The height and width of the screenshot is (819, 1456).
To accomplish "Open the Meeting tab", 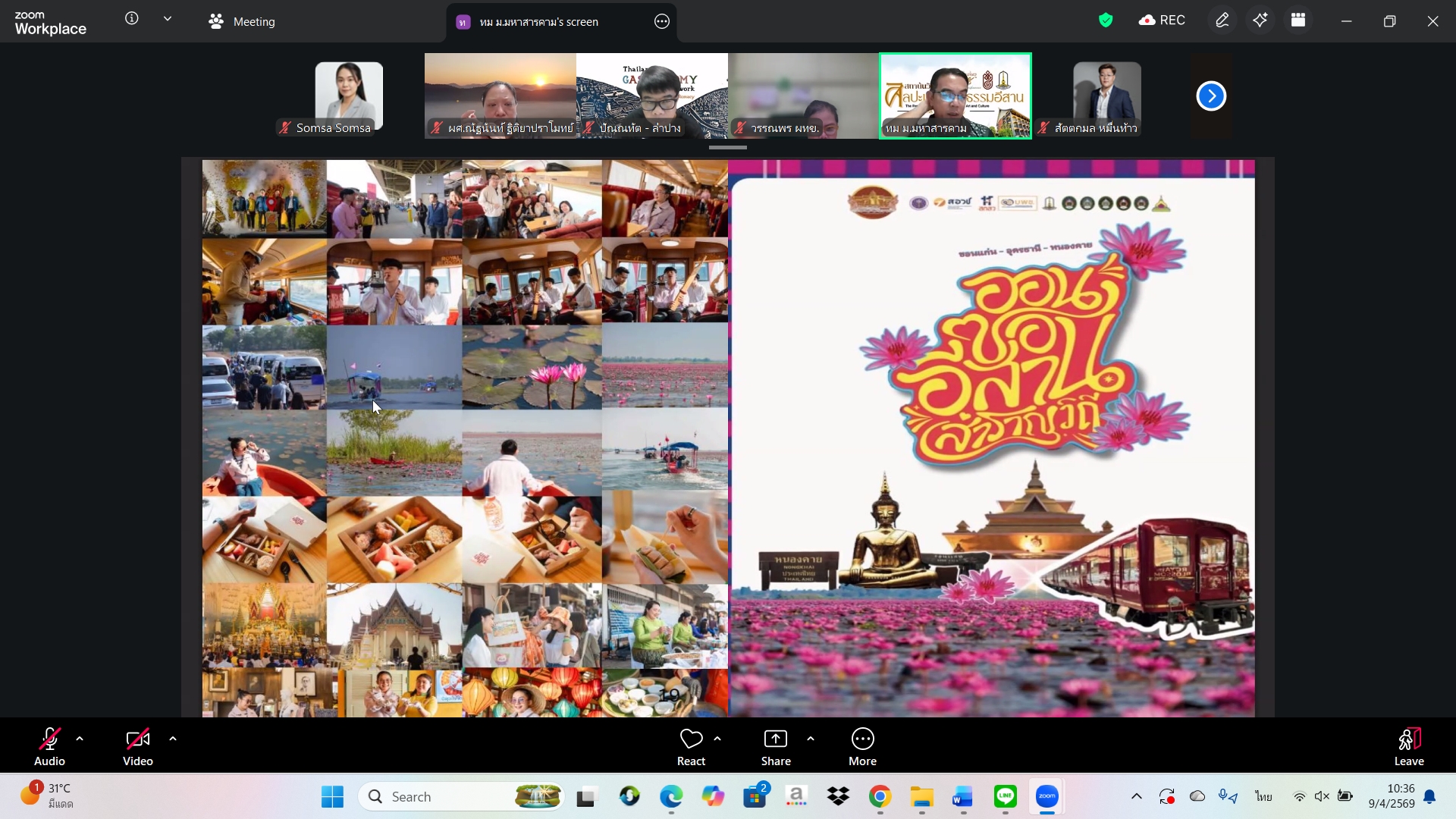I will [242, 22].
